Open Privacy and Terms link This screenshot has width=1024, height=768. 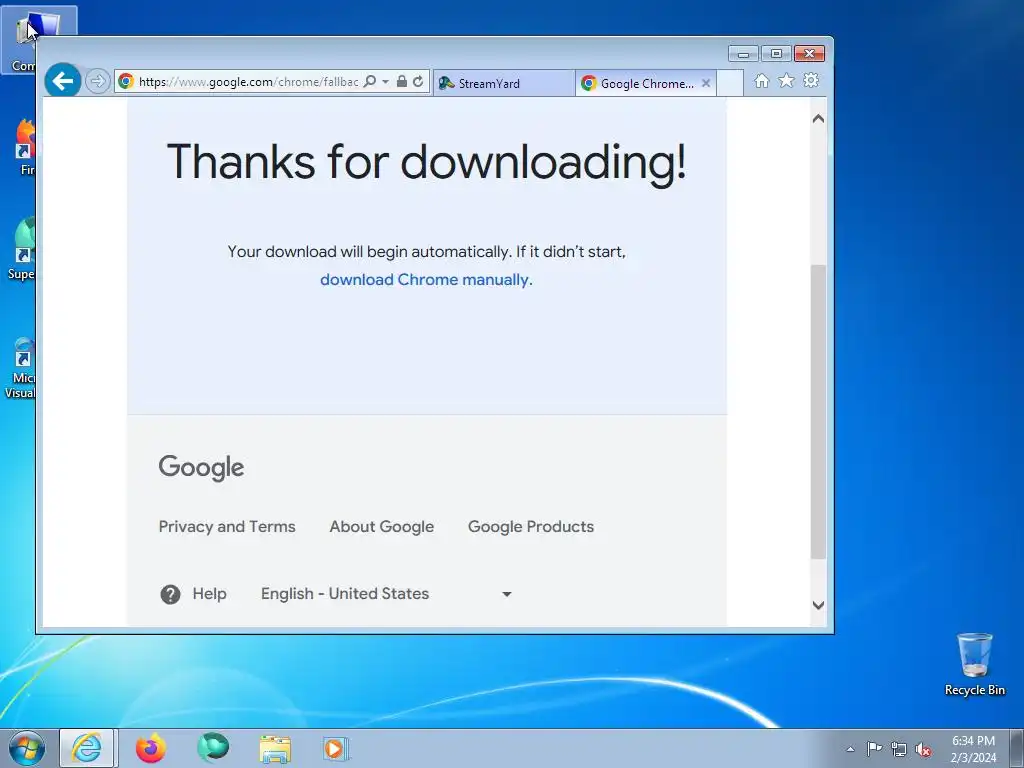click(x=227, y=526)
